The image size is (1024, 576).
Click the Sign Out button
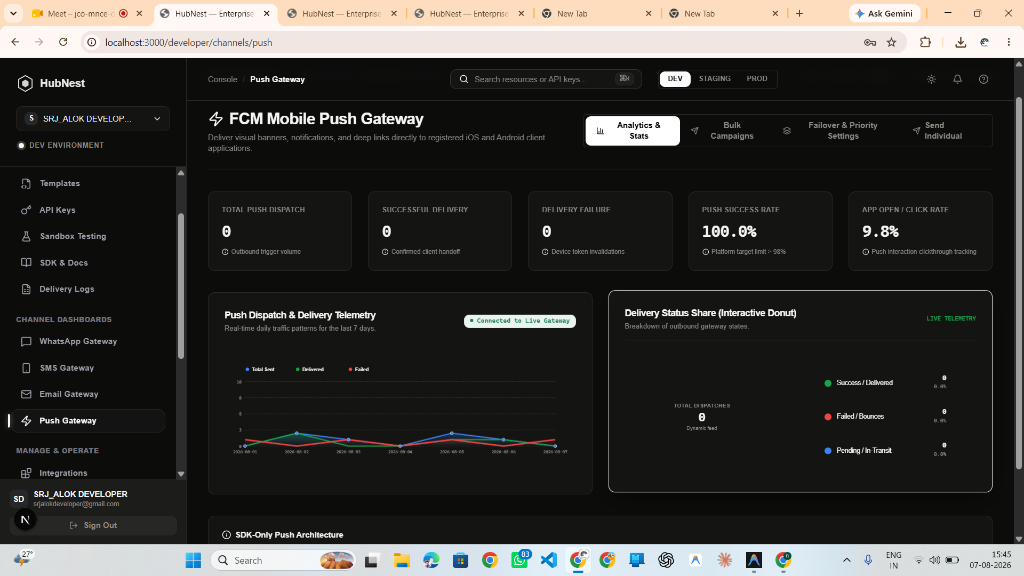point(93,525)
